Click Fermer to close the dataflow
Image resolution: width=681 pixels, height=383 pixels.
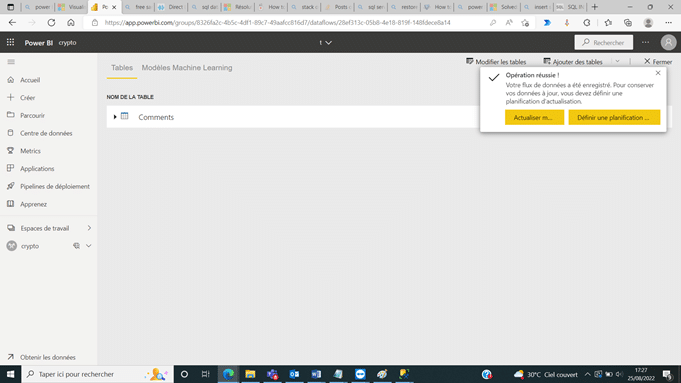tap(658, 62)
